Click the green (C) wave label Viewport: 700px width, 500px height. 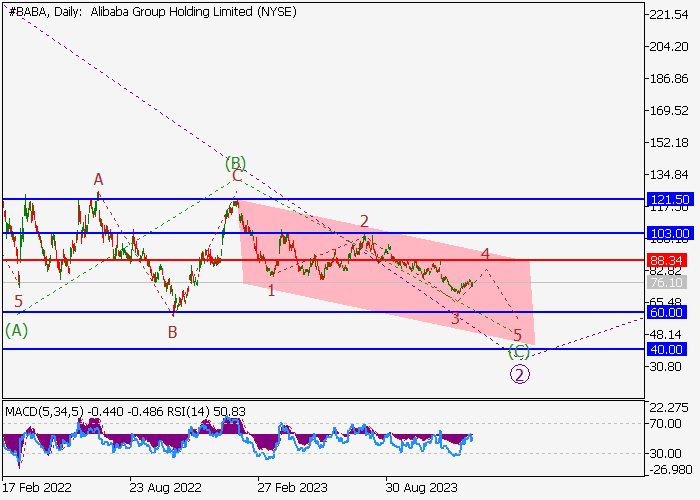point(518,351)
